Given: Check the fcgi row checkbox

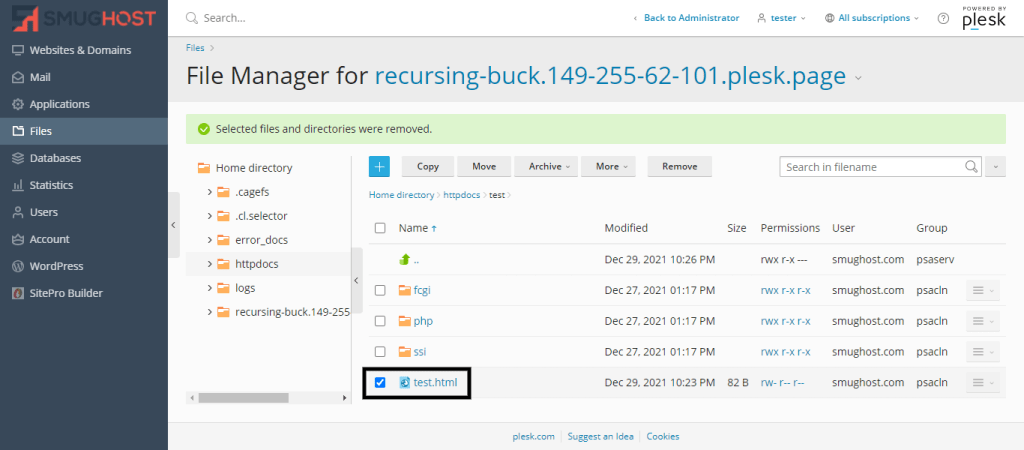Looking at the screenshot, I should tap(380, 291).
